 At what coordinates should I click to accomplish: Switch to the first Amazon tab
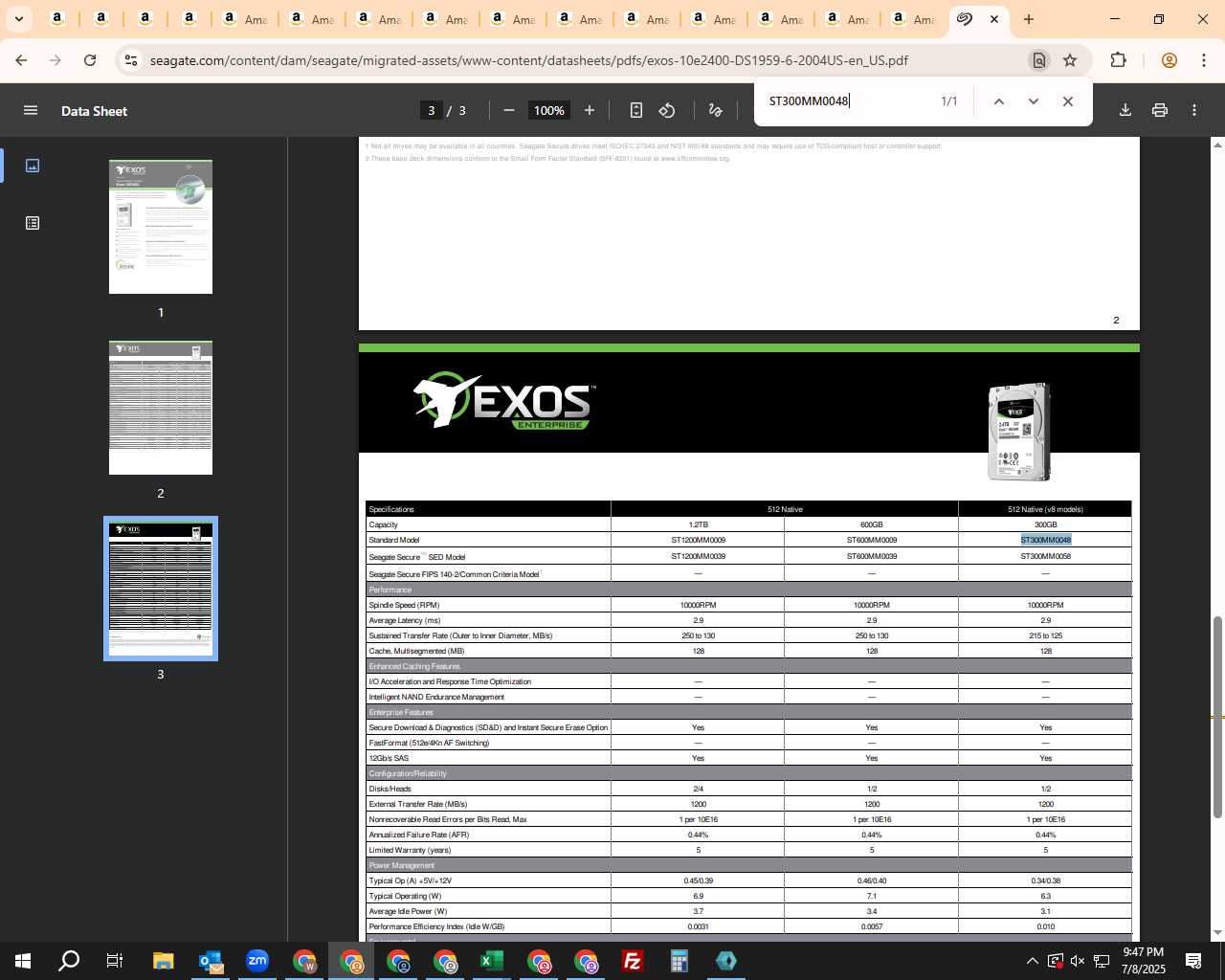coord(57,19)
